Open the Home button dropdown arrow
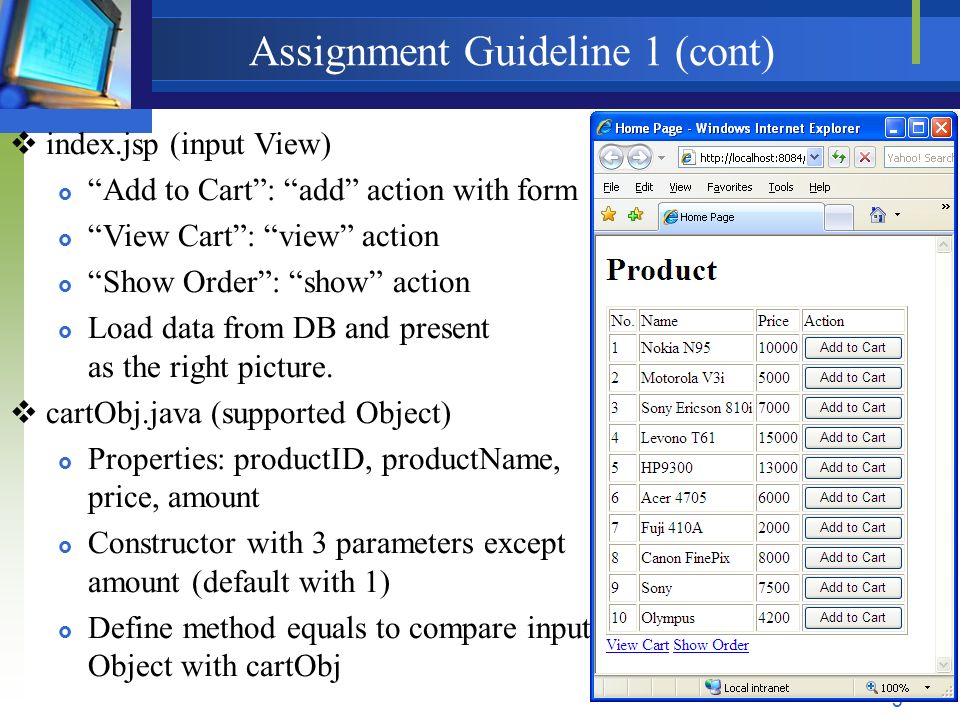The width and height of the screenshot is (960, 720). click(898, 215)
